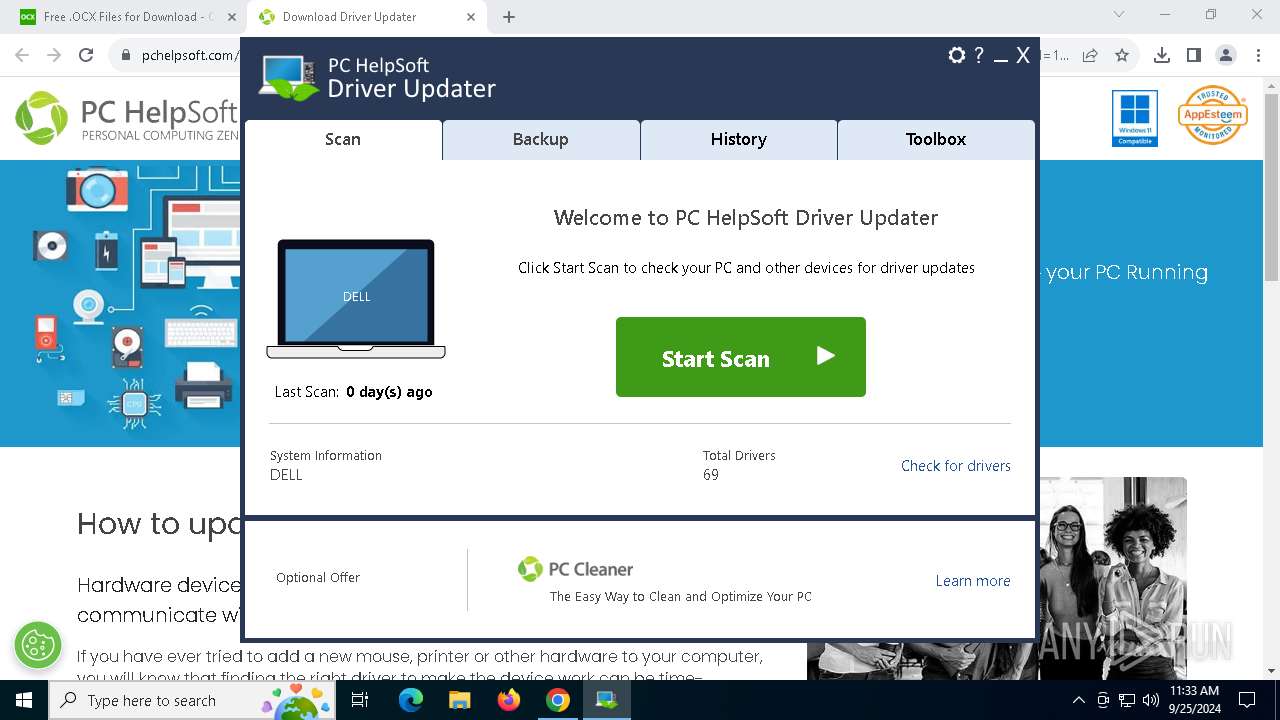Open Task View on the taskbar
The image size is (1280, 720).
coord(360,700)
